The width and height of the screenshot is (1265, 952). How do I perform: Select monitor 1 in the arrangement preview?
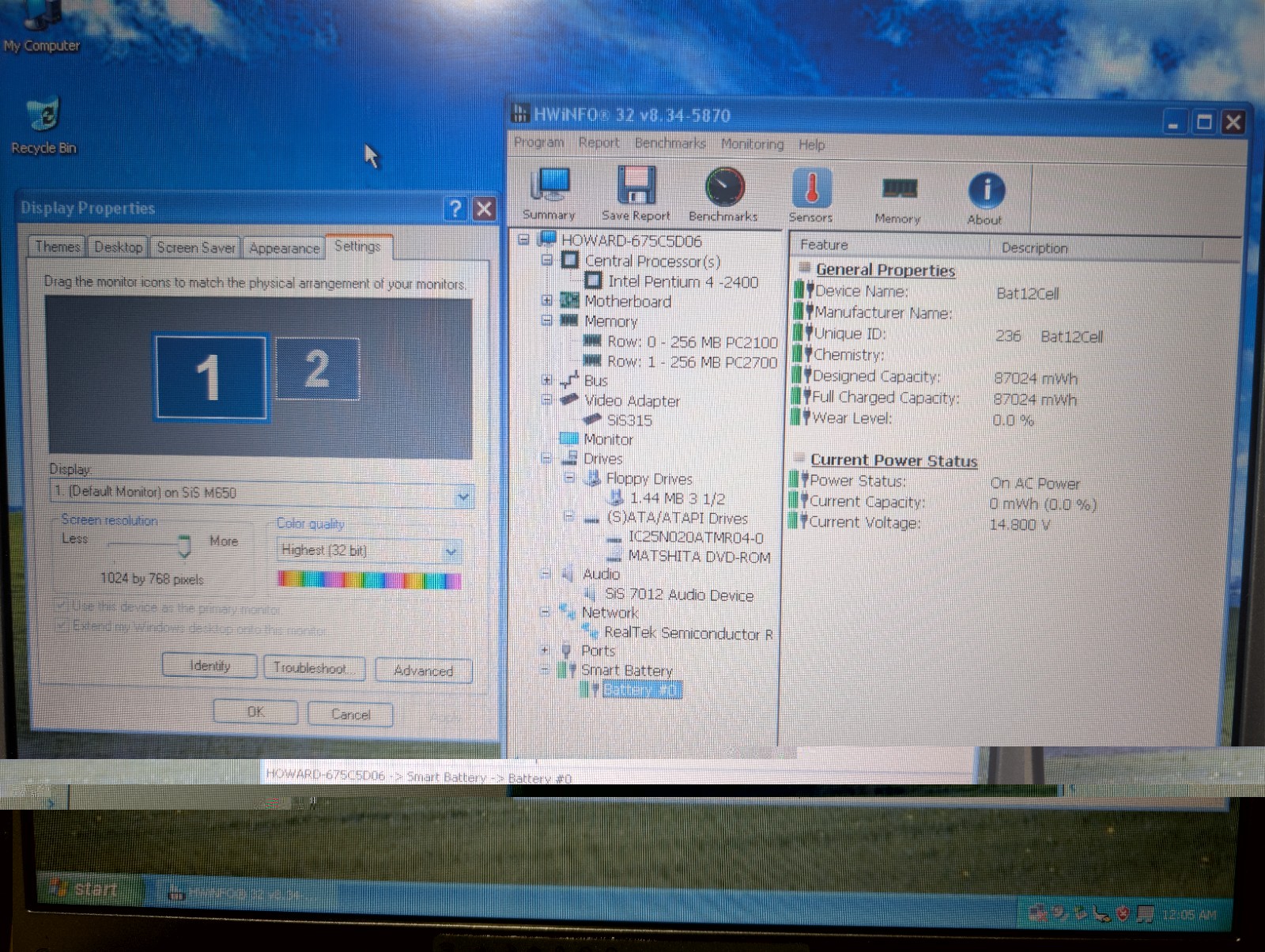[210, 377]
